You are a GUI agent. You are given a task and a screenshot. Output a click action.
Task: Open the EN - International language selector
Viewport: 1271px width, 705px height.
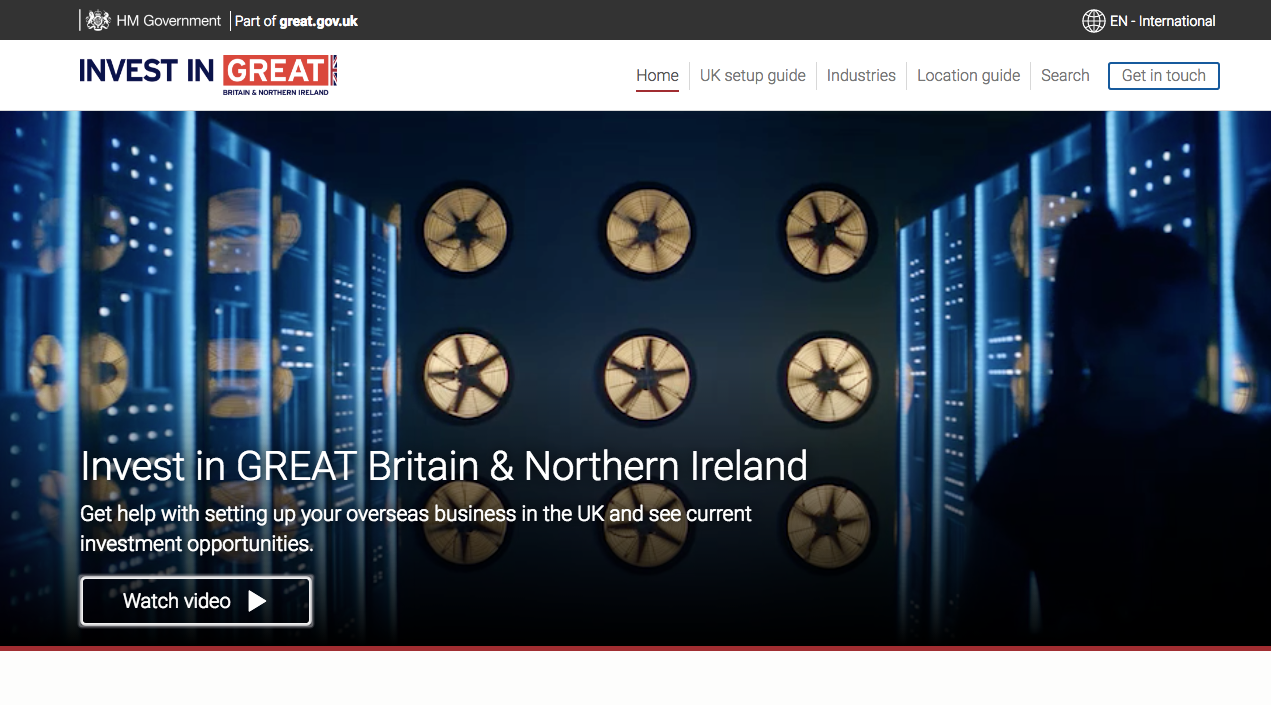click(x=1162, y=21)
